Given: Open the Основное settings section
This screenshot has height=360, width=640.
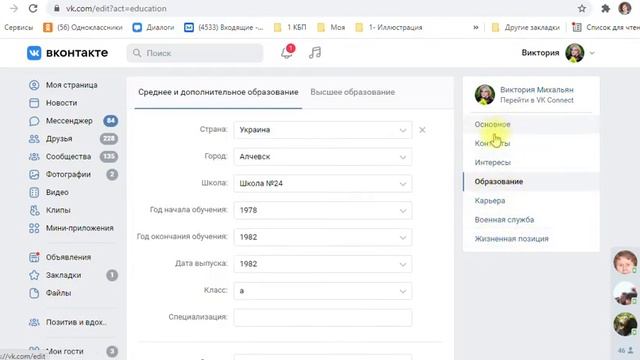Looking at the screenshot, I should [x=531, y=124].
